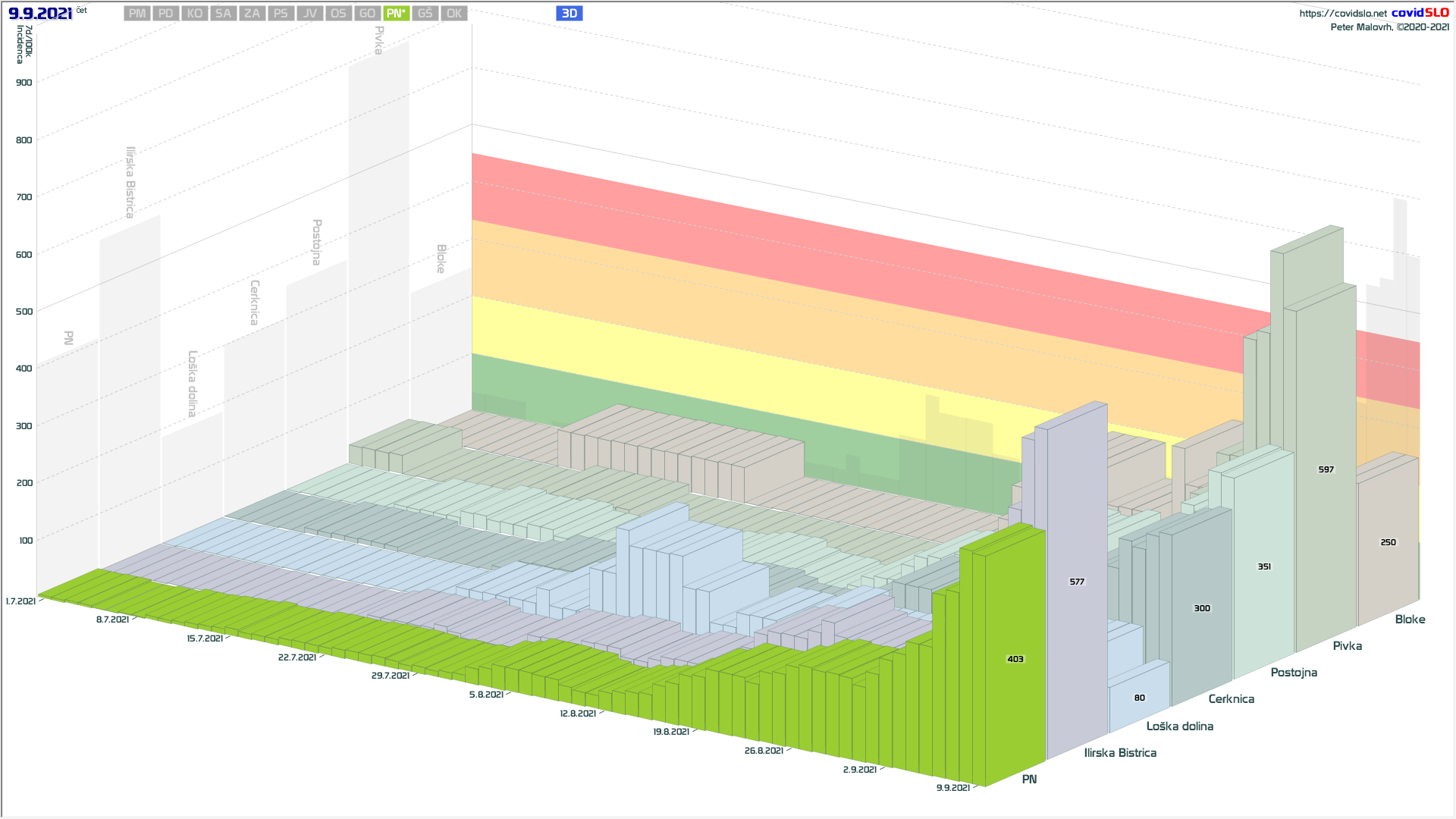
Task: Open the JV region tab
Action: [x=310, y=14]
